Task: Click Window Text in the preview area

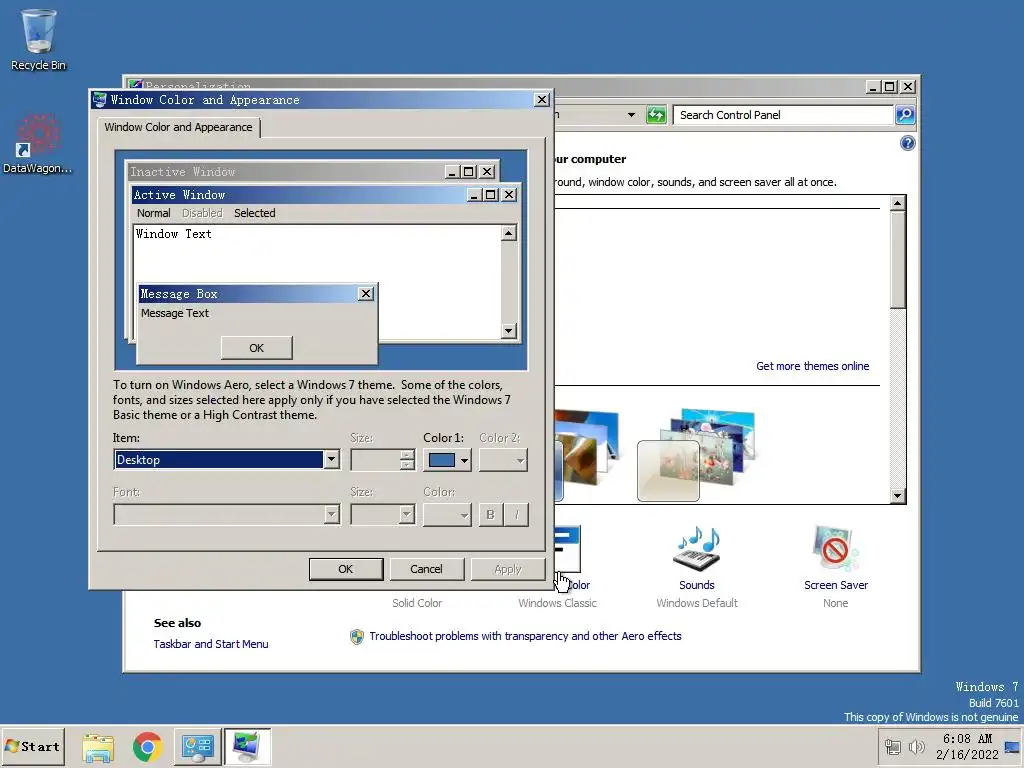Action: tap(174, 234)
